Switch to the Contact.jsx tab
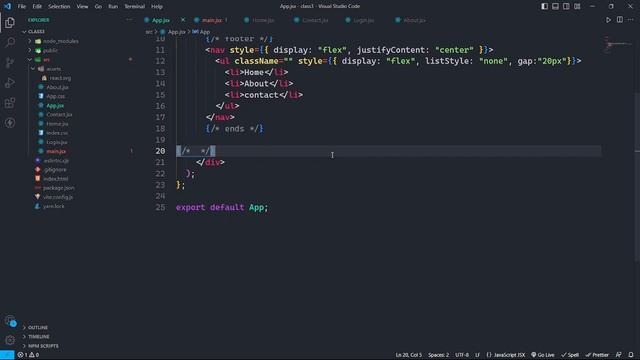The height and width of the screenshot is (360, 640). (x=315, y=20)
